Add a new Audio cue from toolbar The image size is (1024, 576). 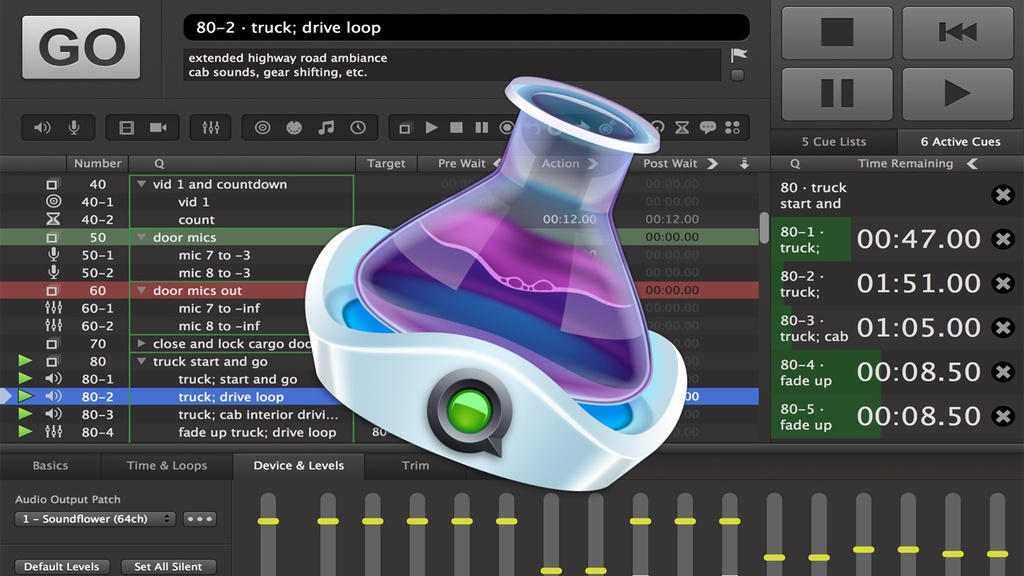[42, 128]
